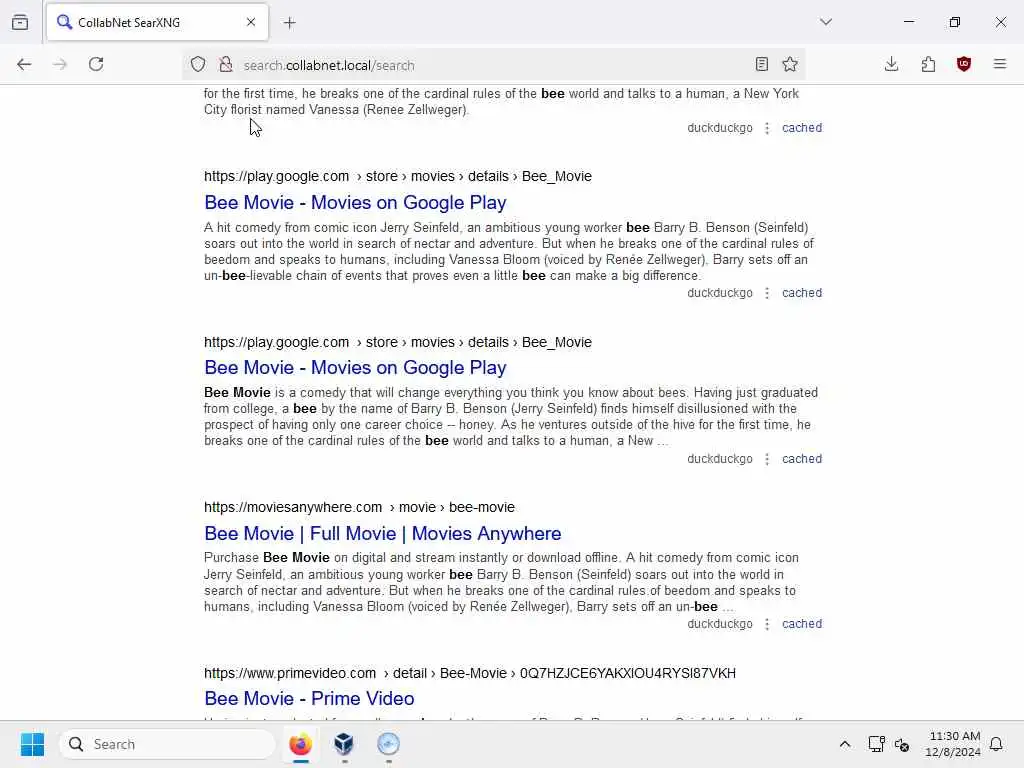The image size is (1024, 768).
Task: Click the network status tray icon
Action: point(876,744)
